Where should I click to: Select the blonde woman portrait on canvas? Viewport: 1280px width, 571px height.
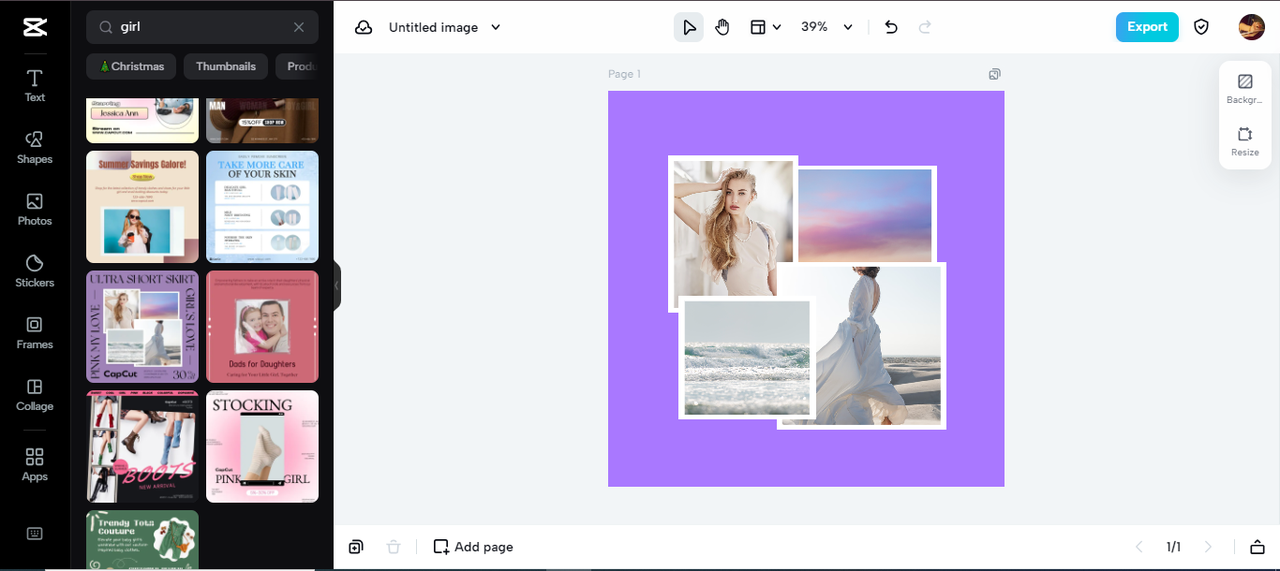tap(732, 229)
